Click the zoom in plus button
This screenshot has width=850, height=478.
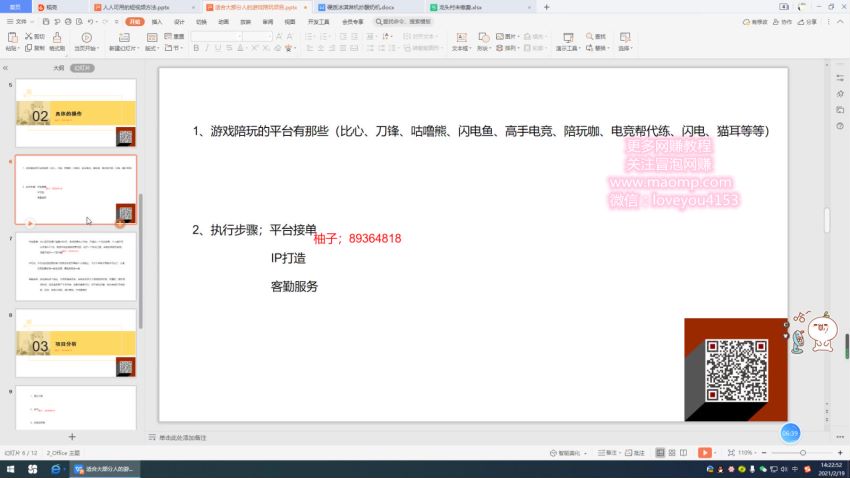coord(840,453)
